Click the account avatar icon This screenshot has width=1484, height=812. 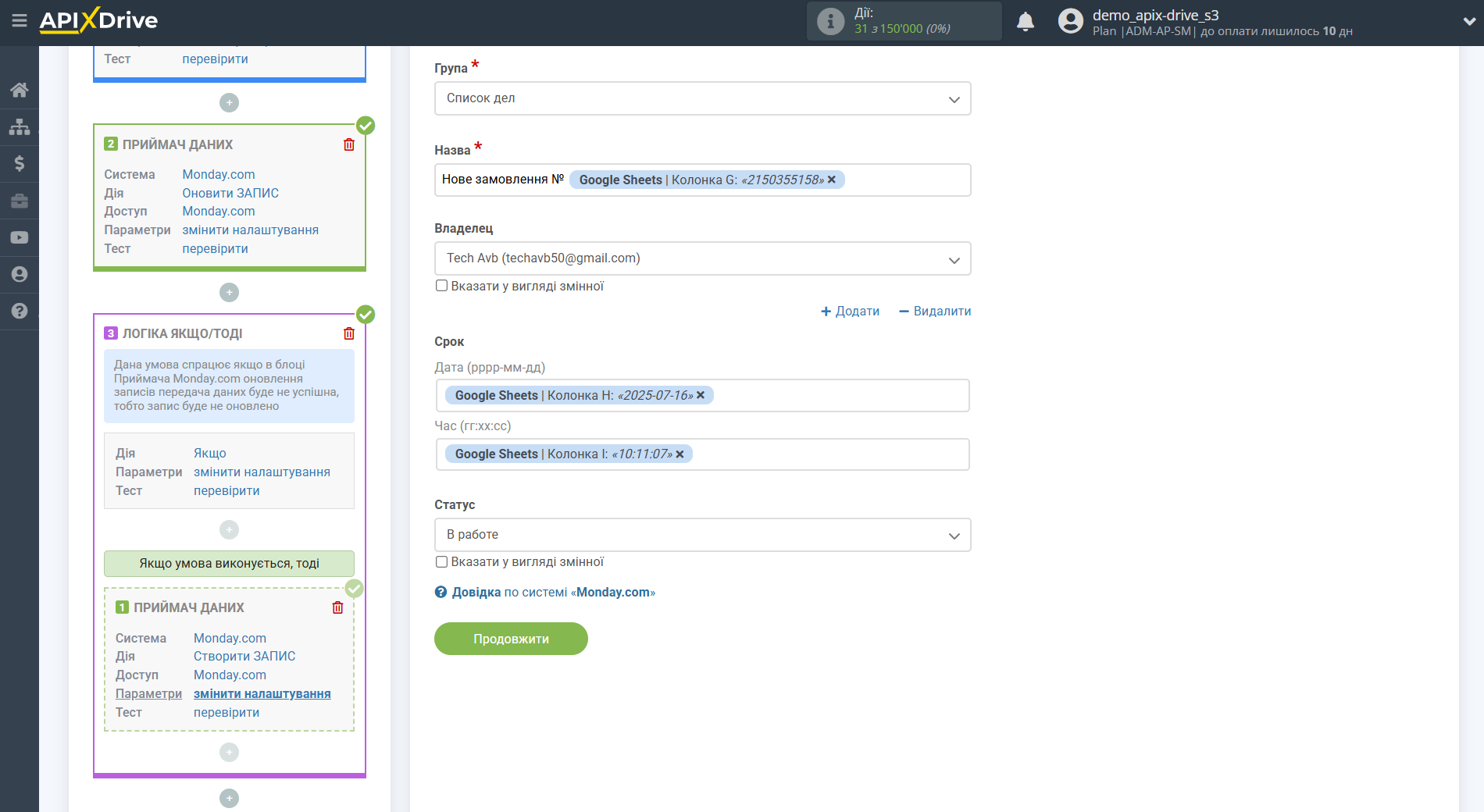point(1071,21)
